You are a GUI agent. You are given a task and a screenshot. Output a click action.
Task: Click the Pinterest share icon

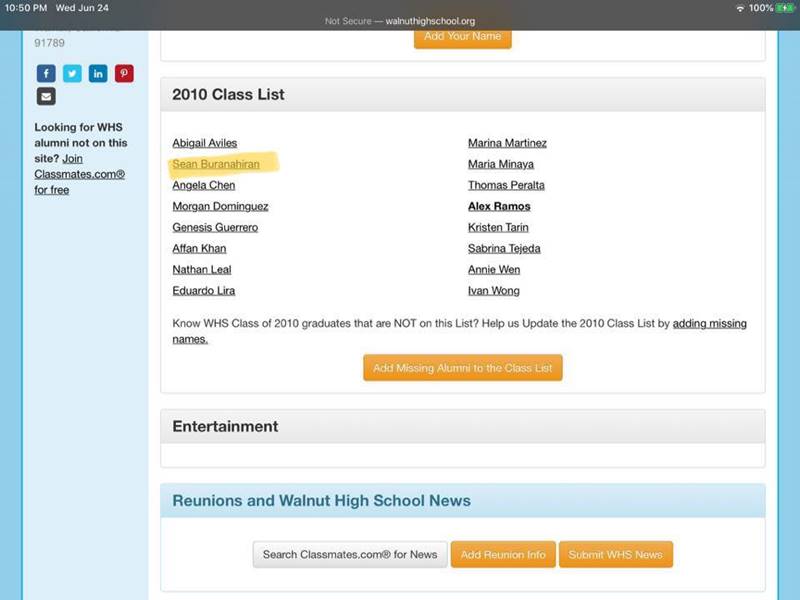[124, 73]
